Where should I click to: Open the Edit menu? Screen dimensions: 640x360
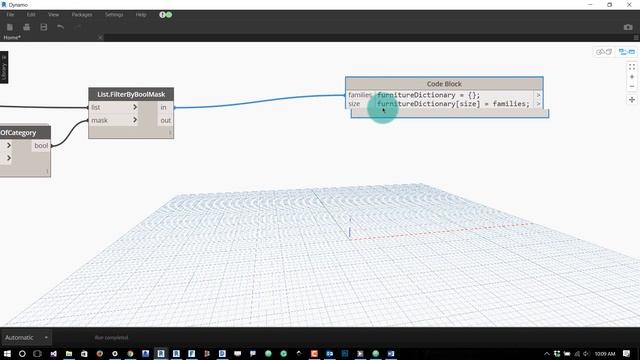[x=31, y=15]
